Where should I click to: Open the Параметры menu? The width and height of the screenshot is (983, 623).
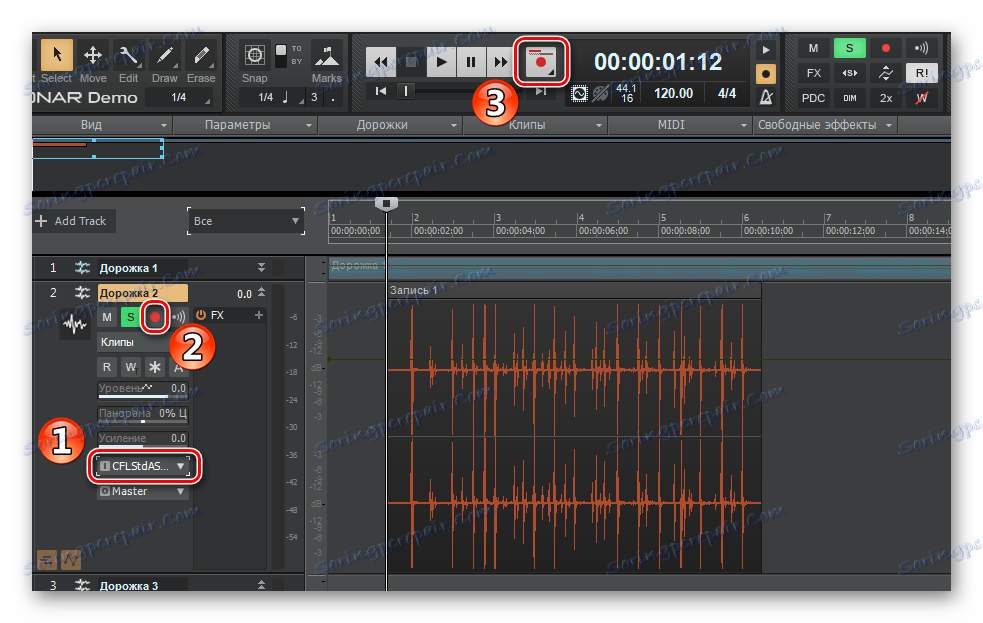(x=237, y=125)
